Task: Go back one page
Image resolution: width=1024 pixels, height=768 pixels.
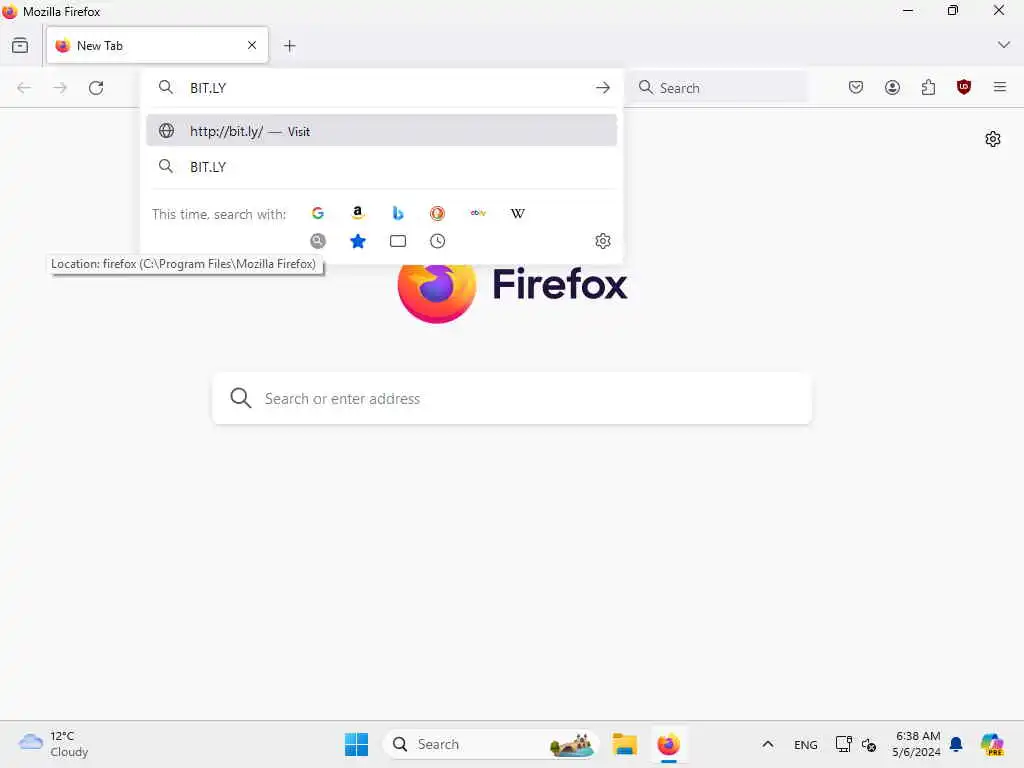Action: click(x=24, y=88)
